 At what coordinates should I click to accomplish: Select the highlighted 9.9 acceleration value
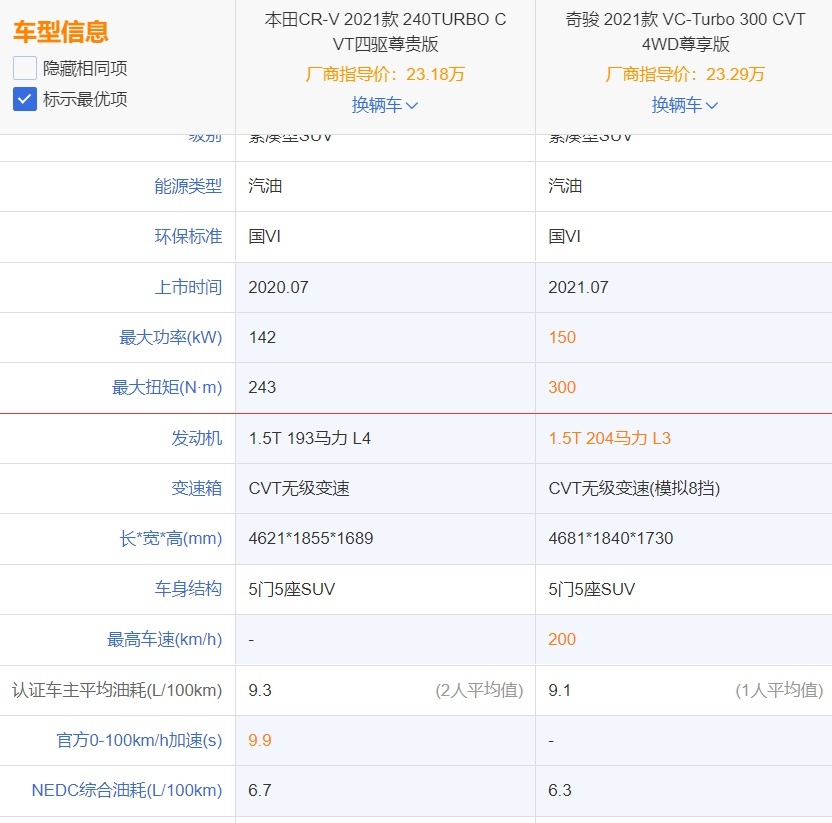(x=259, y=740)
